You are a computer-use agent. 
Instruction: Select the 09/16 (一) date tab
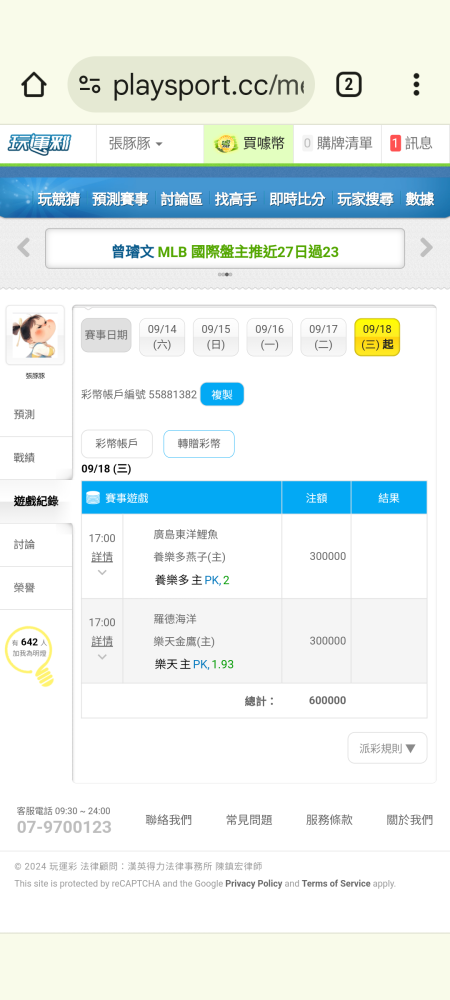270,337
